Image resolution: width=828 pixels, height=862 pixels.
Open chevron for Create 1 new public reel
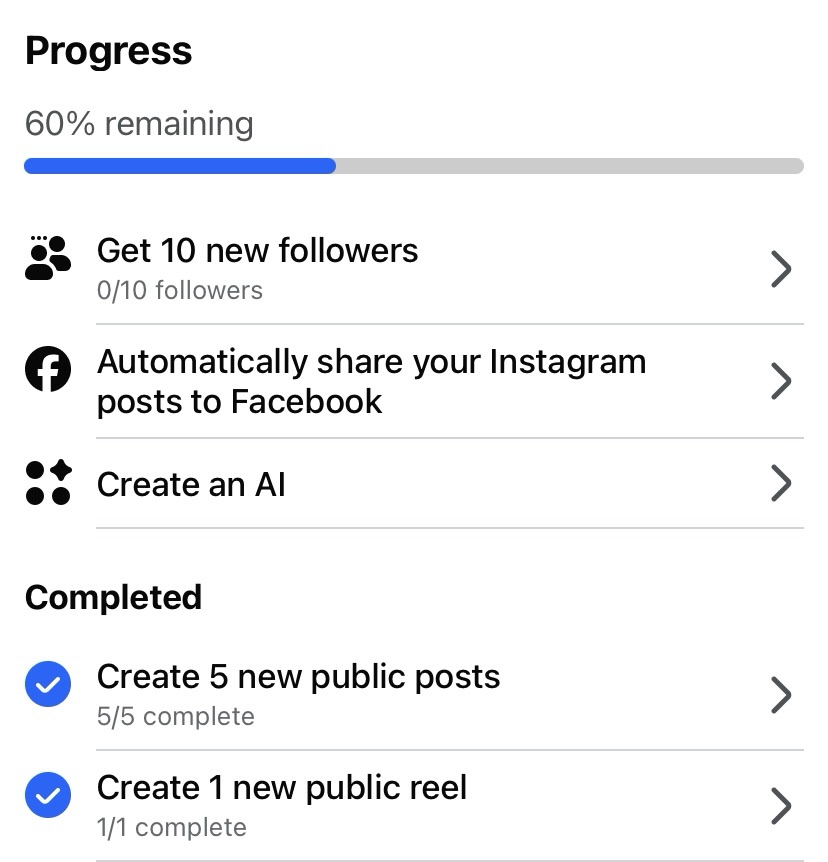pos(781,806)
